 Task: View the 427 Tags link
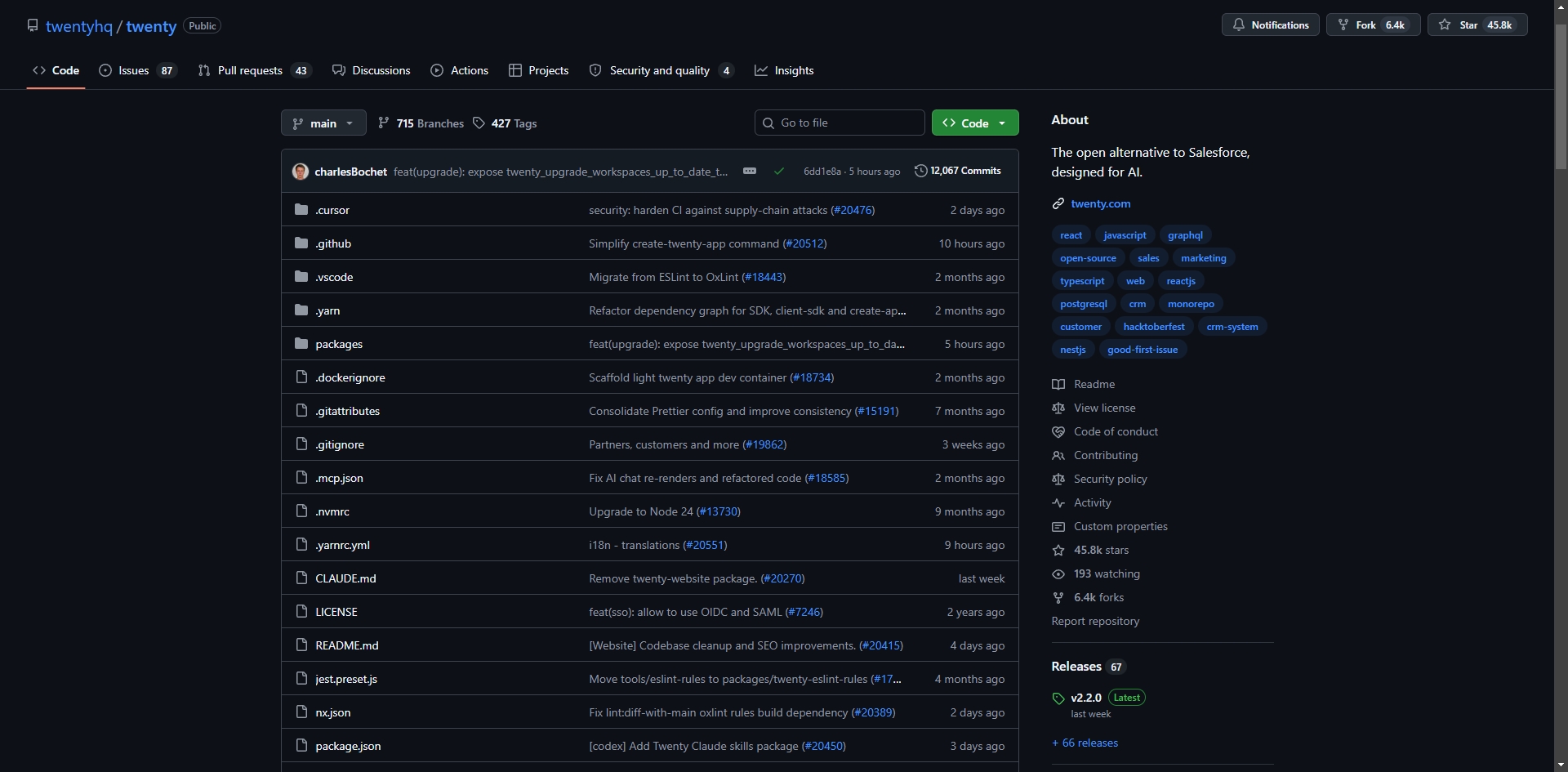506,123
